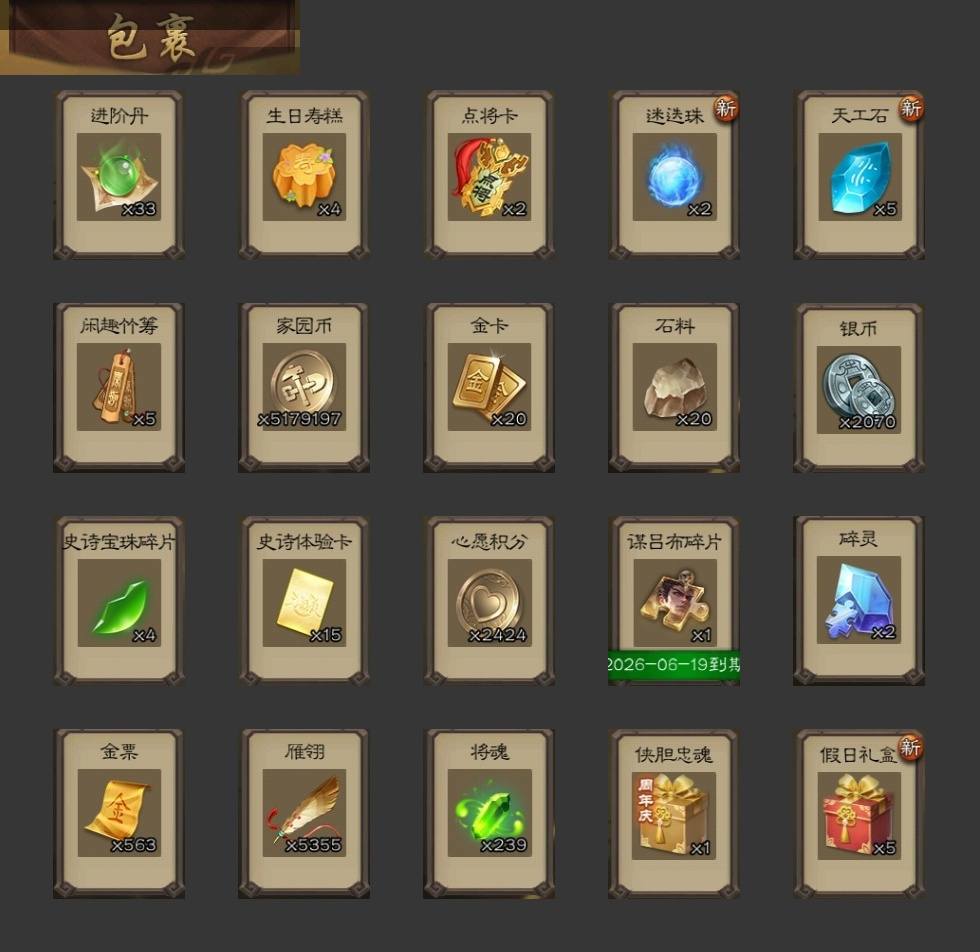980x952 pixels.
Task: Click the 将魂 green soul crystal
Action: [489, 813]
